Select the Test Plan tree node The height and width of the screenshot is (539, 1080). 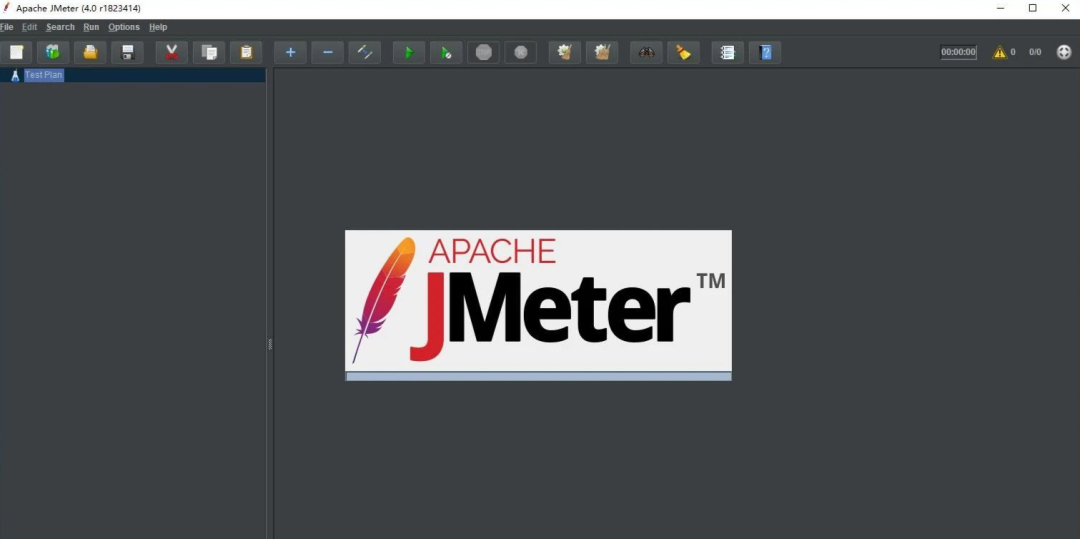tap(44, 75)
